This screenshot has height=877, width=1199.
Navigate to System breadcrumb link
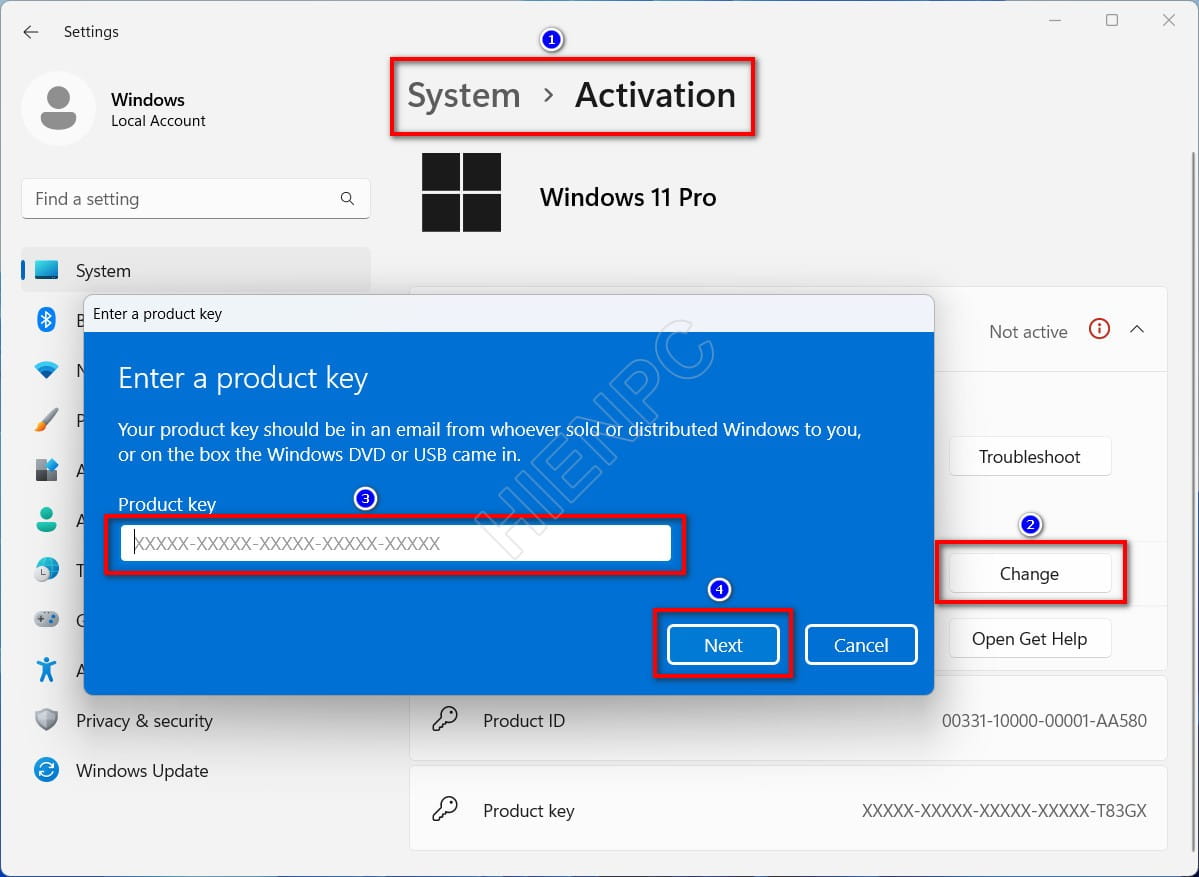click(x=463, y=96)
